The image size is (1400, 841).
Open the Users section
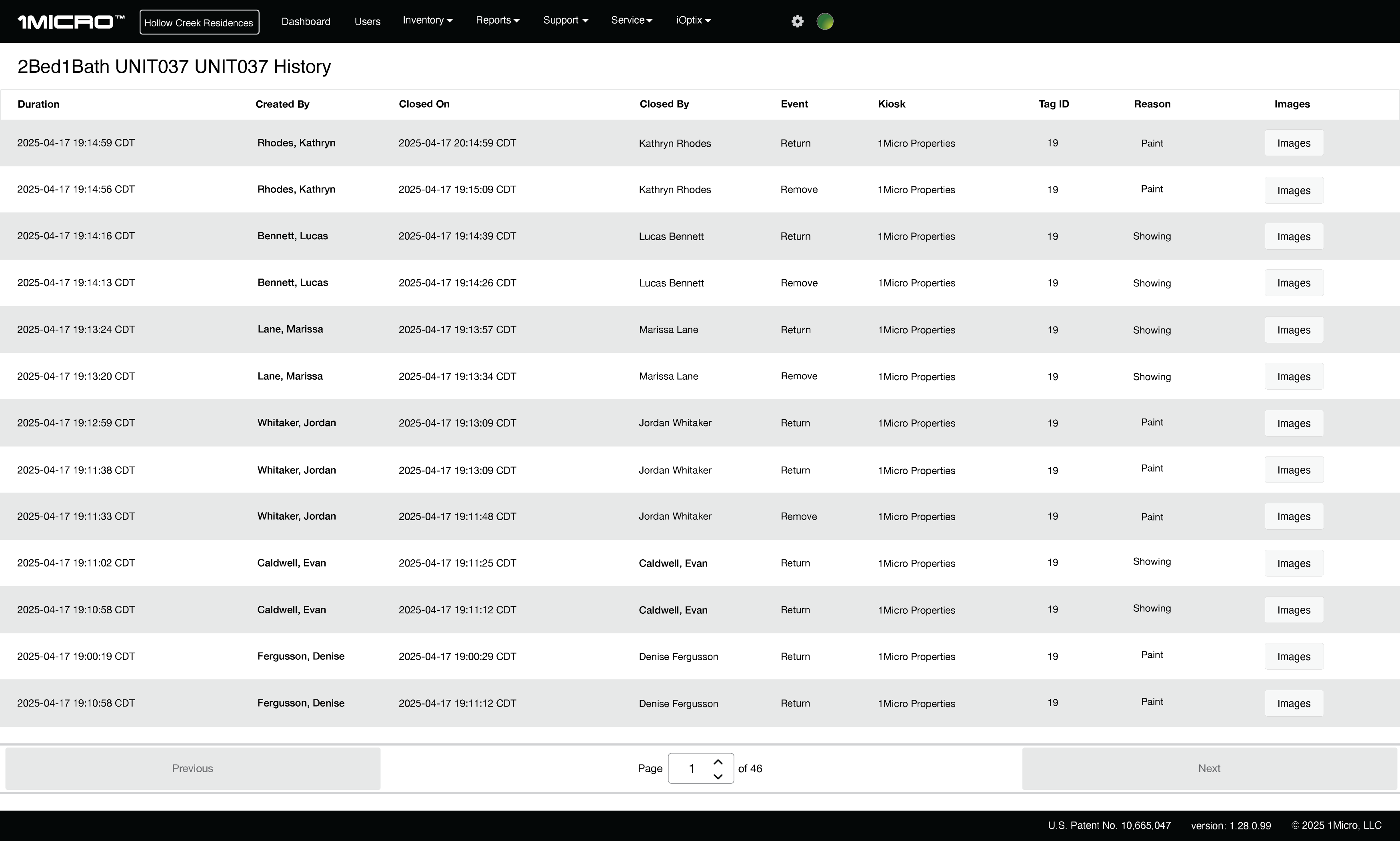tap(367, 21)
